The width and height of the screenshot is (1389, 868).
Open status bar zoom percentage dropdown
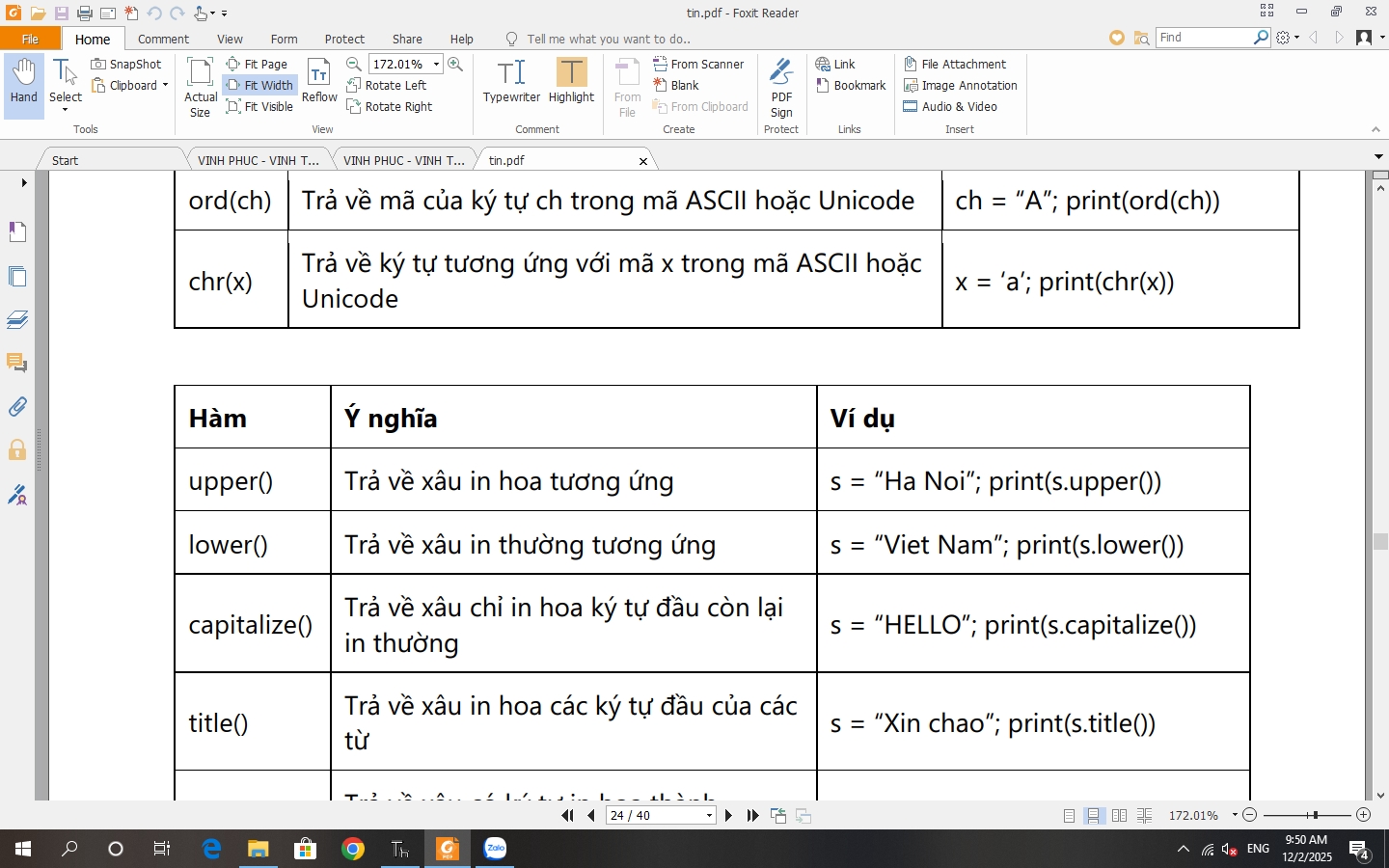tap(1235, 815)
